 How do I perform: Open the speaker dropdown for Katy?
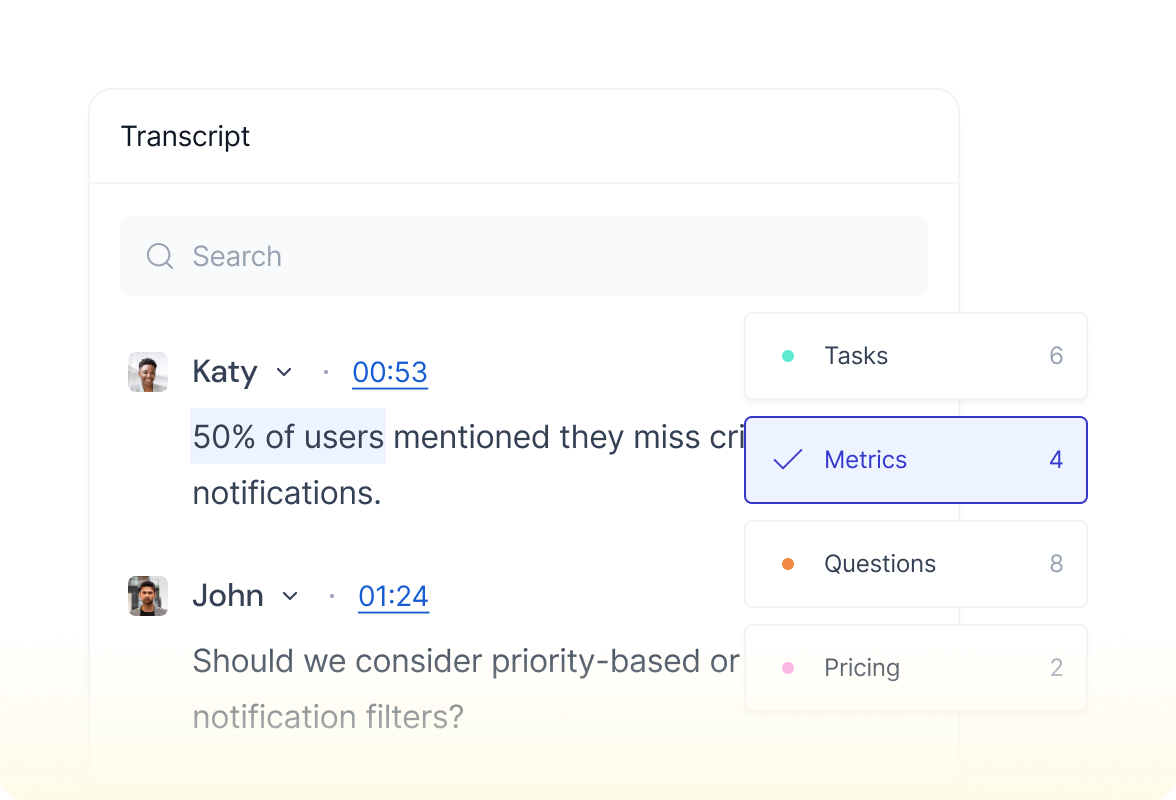pyautogui.click(x=283, y=372)
